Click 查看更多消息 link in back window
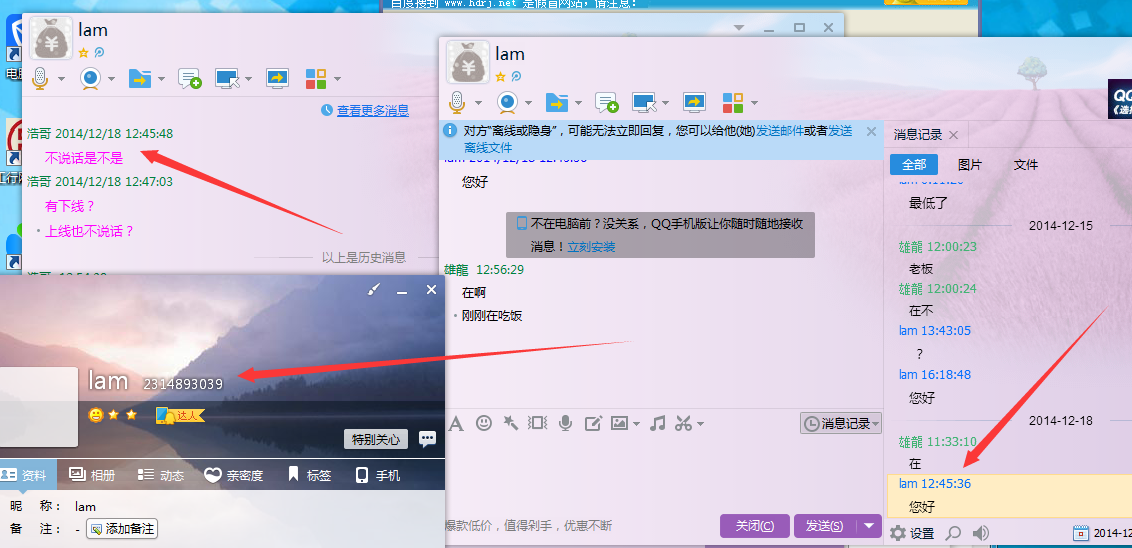Viewport: 1132px width, 548px height. click(x=373, y=110)
